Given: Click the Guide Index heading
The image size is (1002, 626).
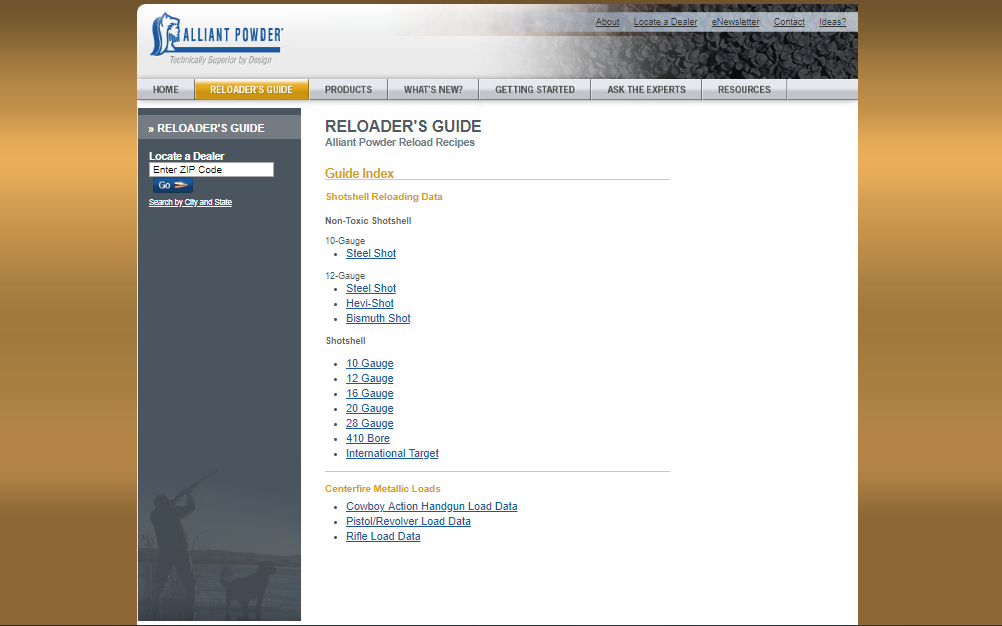Looking at the screenshot, I should (x=359, y=173).
